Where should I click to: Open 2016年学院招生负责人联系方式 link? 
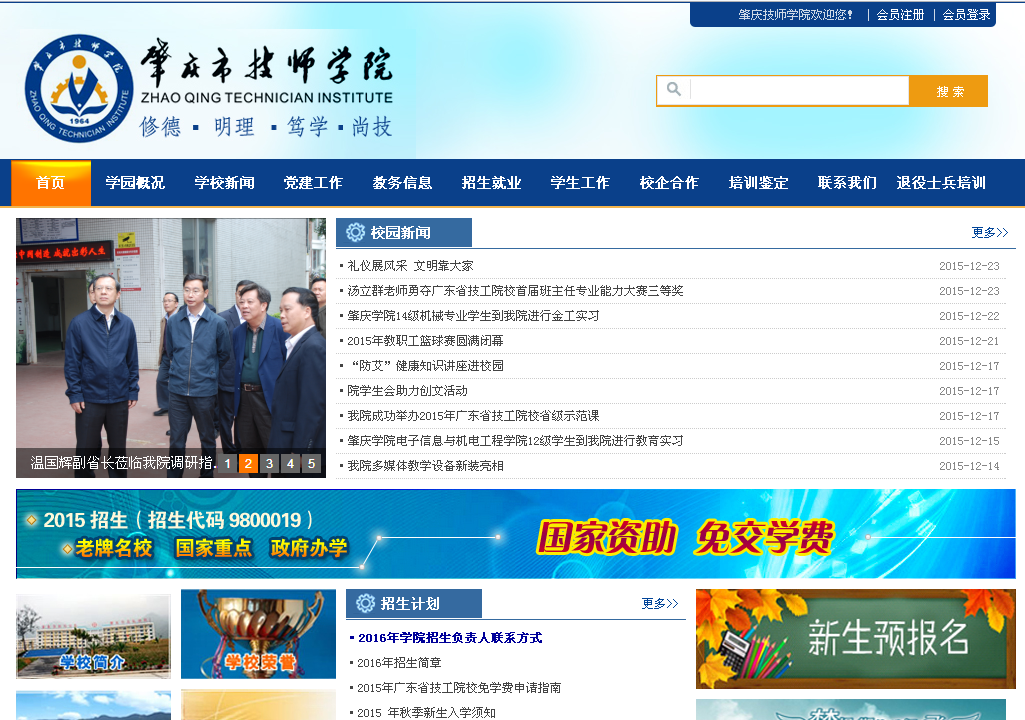(450, 638)
